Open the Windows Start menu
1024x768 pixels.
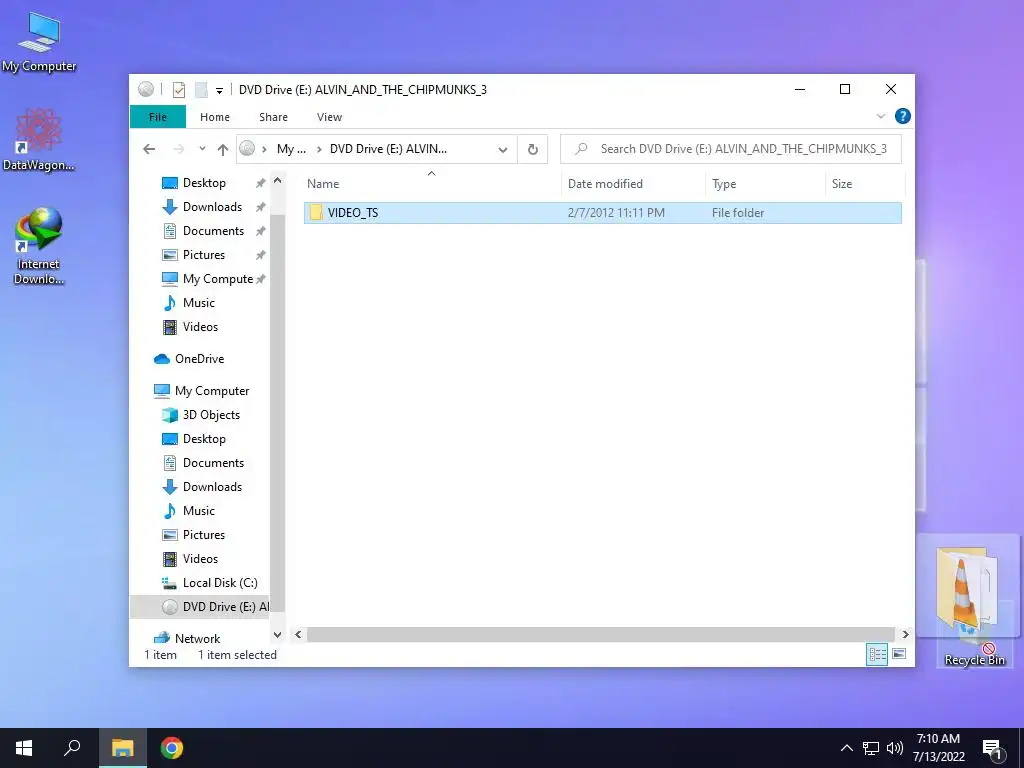pos(24,748)
